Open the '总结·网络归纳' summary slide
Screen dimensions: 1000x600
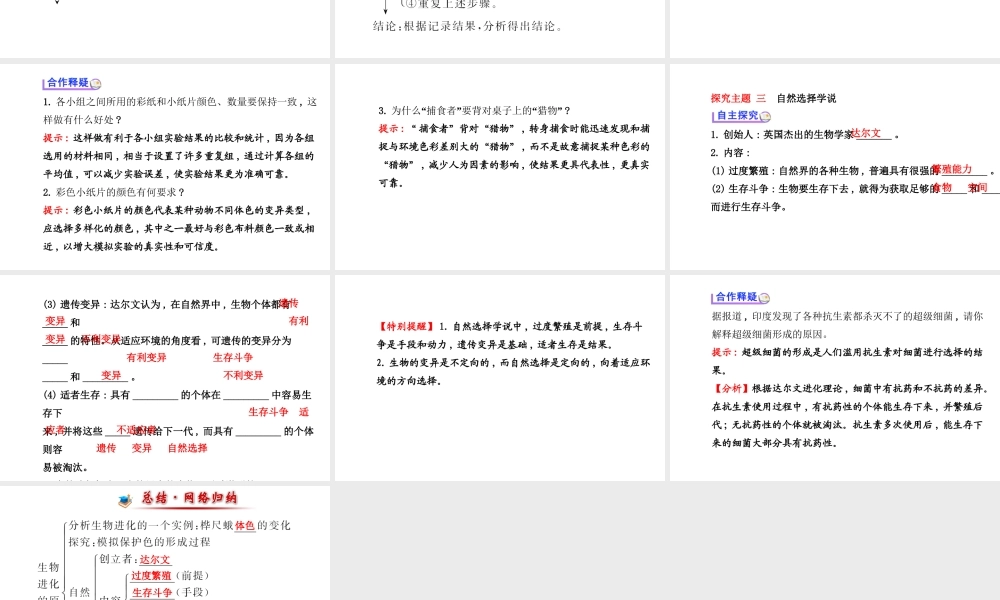[x=165, y=543]
